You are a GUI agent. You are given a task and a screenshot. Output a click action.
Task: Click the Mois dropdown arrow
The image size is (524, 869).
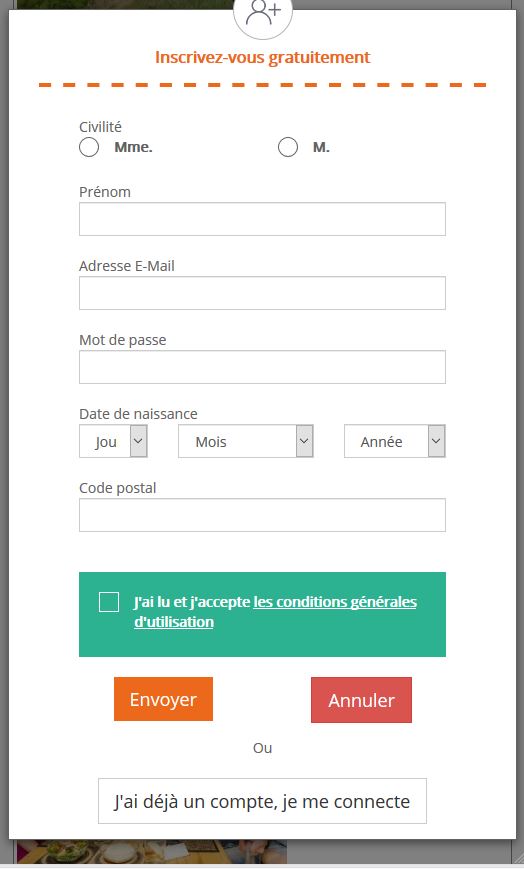[x=304, y=441]
